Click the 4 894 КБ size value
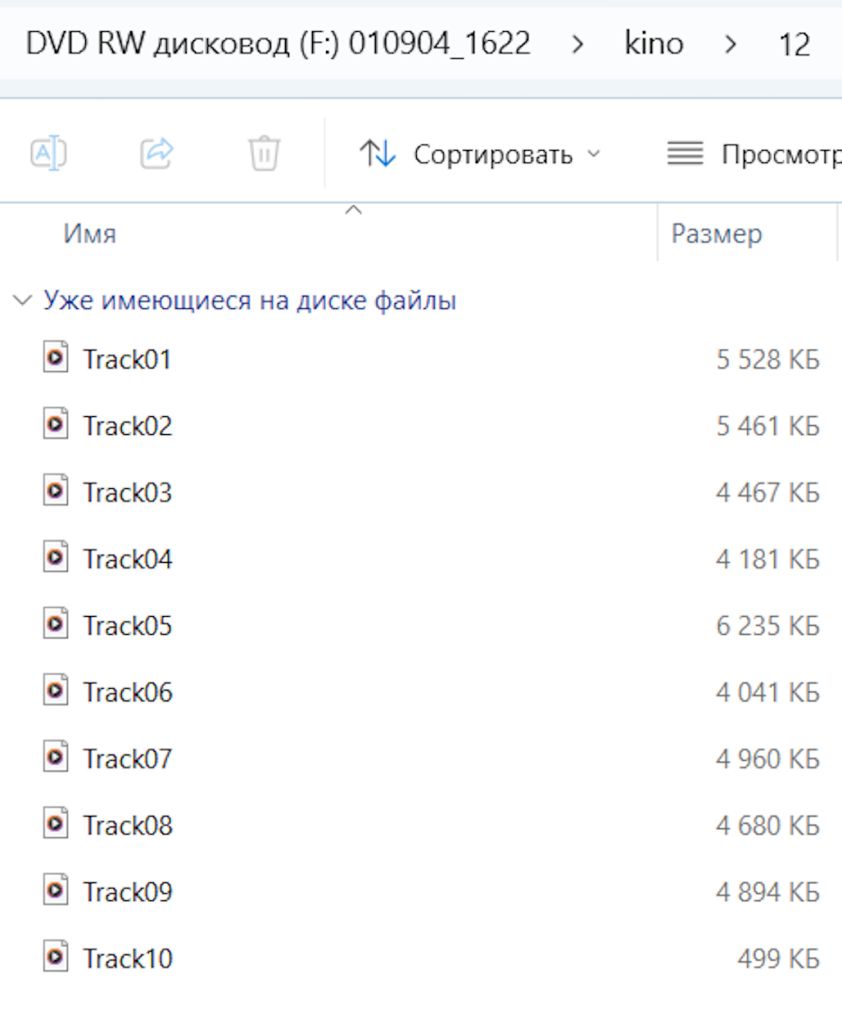This screenshot has height=1024, width=842. [768, 892]
